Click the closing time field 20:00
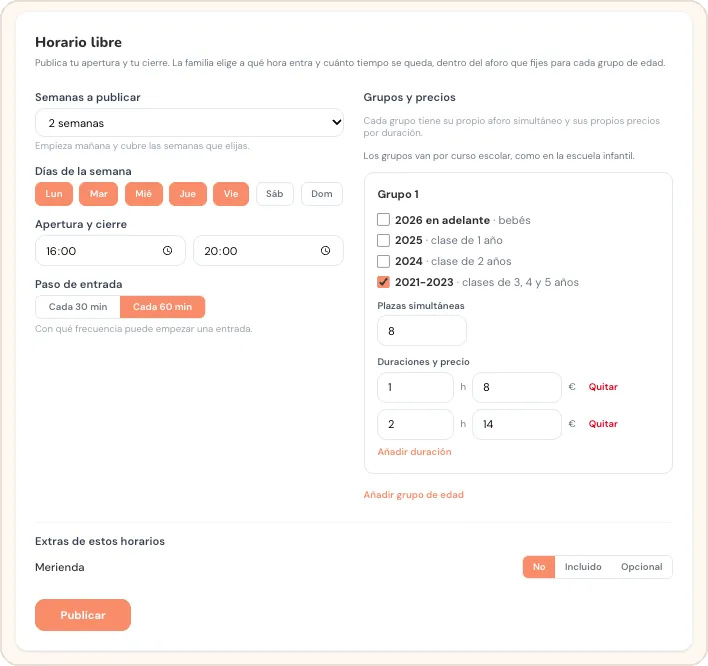708x666 pixels. 268,251
